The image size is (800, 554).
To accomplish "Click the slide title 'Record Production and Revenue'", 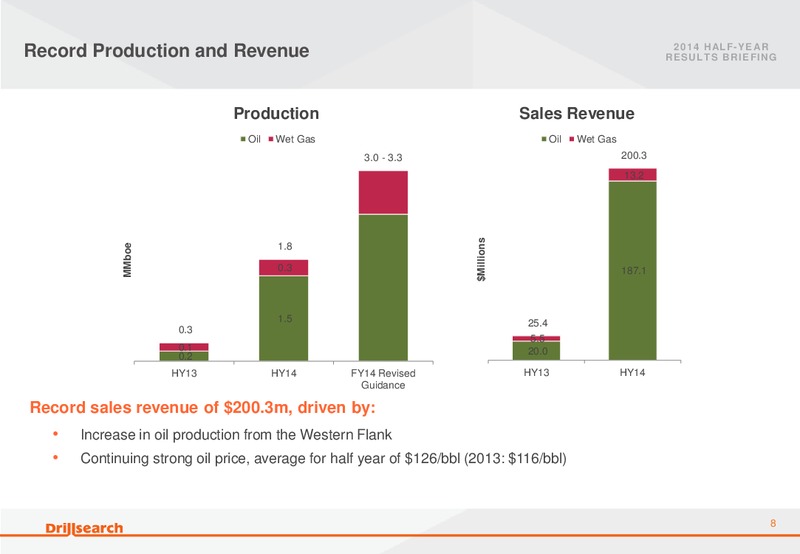I will [x=166, y=51].
